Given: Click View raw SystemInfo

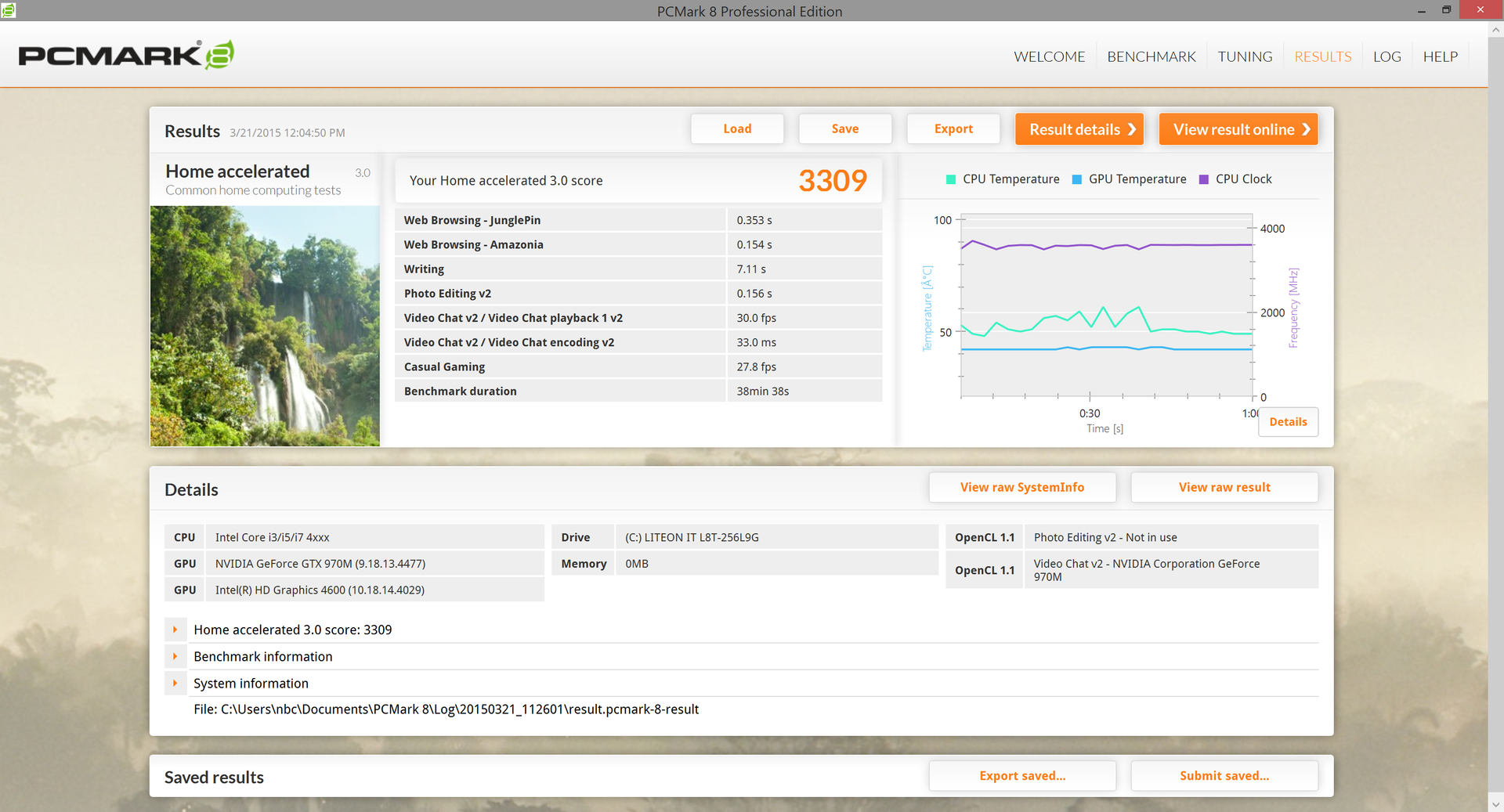Looking at the screenshot, I should 1022,487.
